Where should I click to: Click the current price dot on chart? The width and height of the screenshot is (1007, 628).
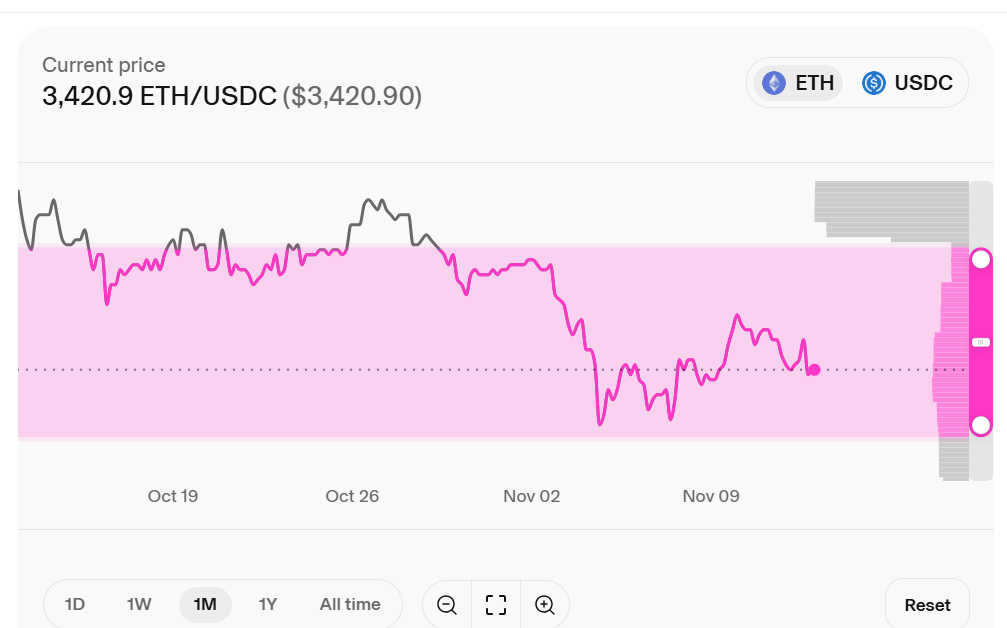(814, 370)
